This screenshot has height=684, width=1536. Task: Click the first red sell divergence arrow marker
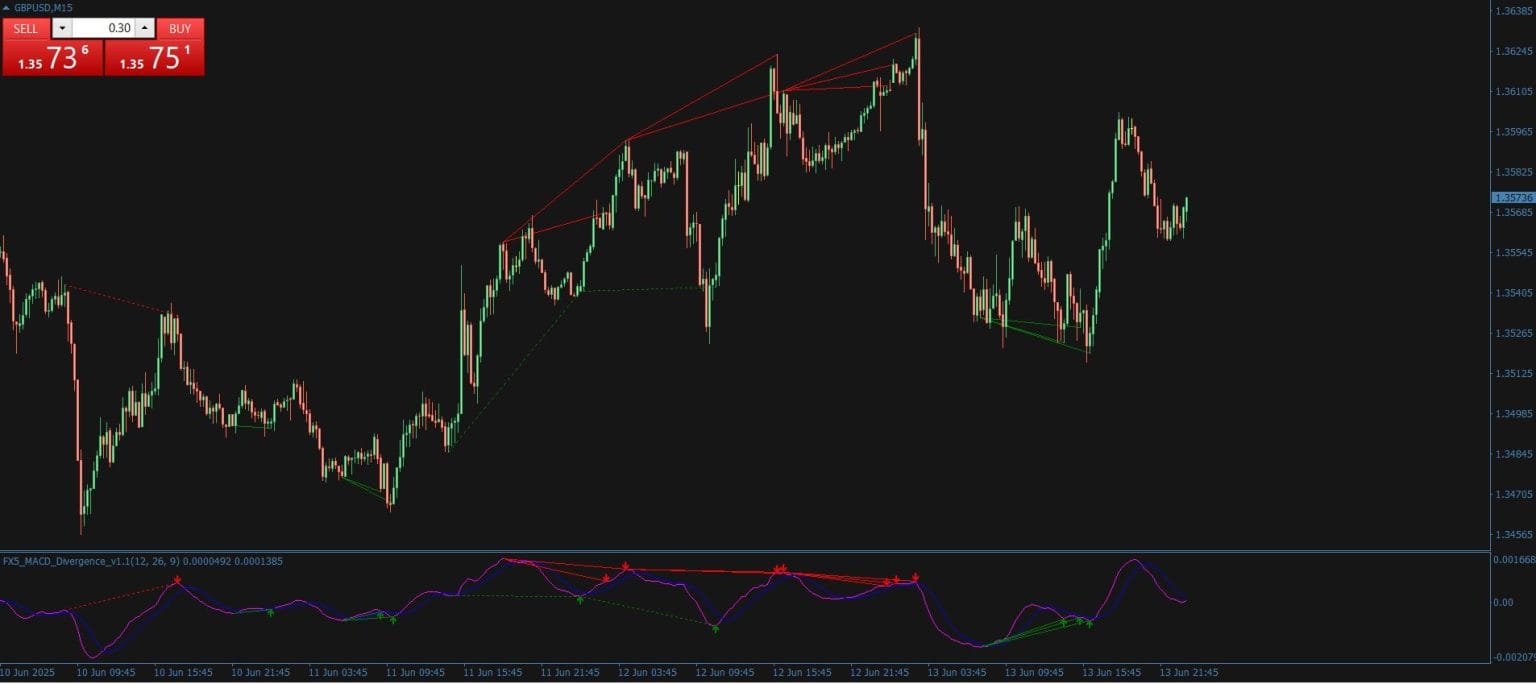tap(176, 580)
